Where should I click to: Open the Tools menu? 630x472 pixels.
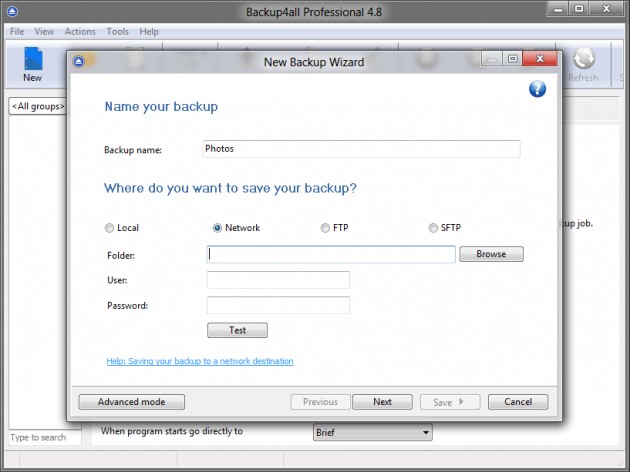point(117,32)
